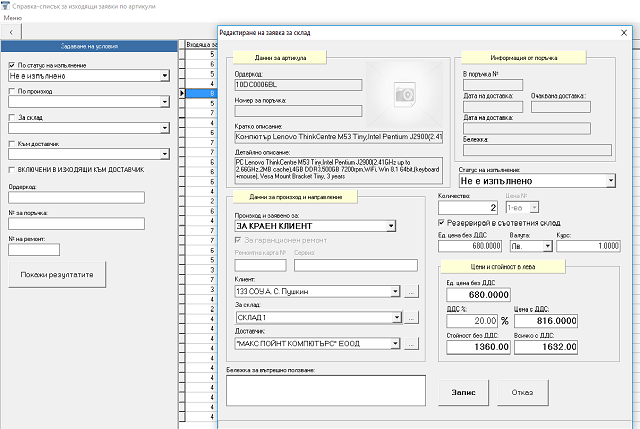Toggle the 'По статус на изпълнение' checkbox
640x429 pixels.
[12, 65]
